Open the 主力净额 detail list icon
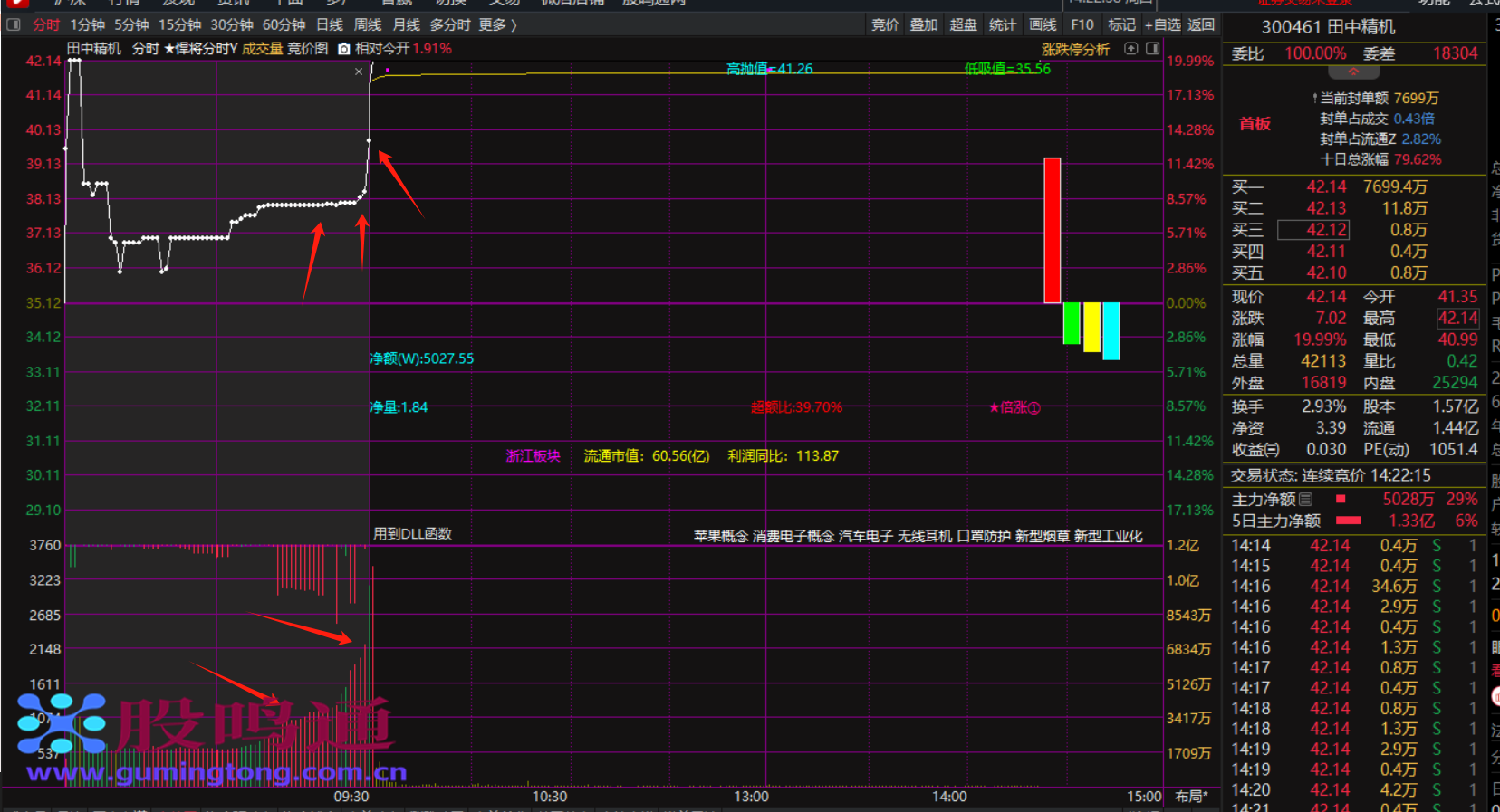Screen dimensions: 1500x812 pos(1305,499)
